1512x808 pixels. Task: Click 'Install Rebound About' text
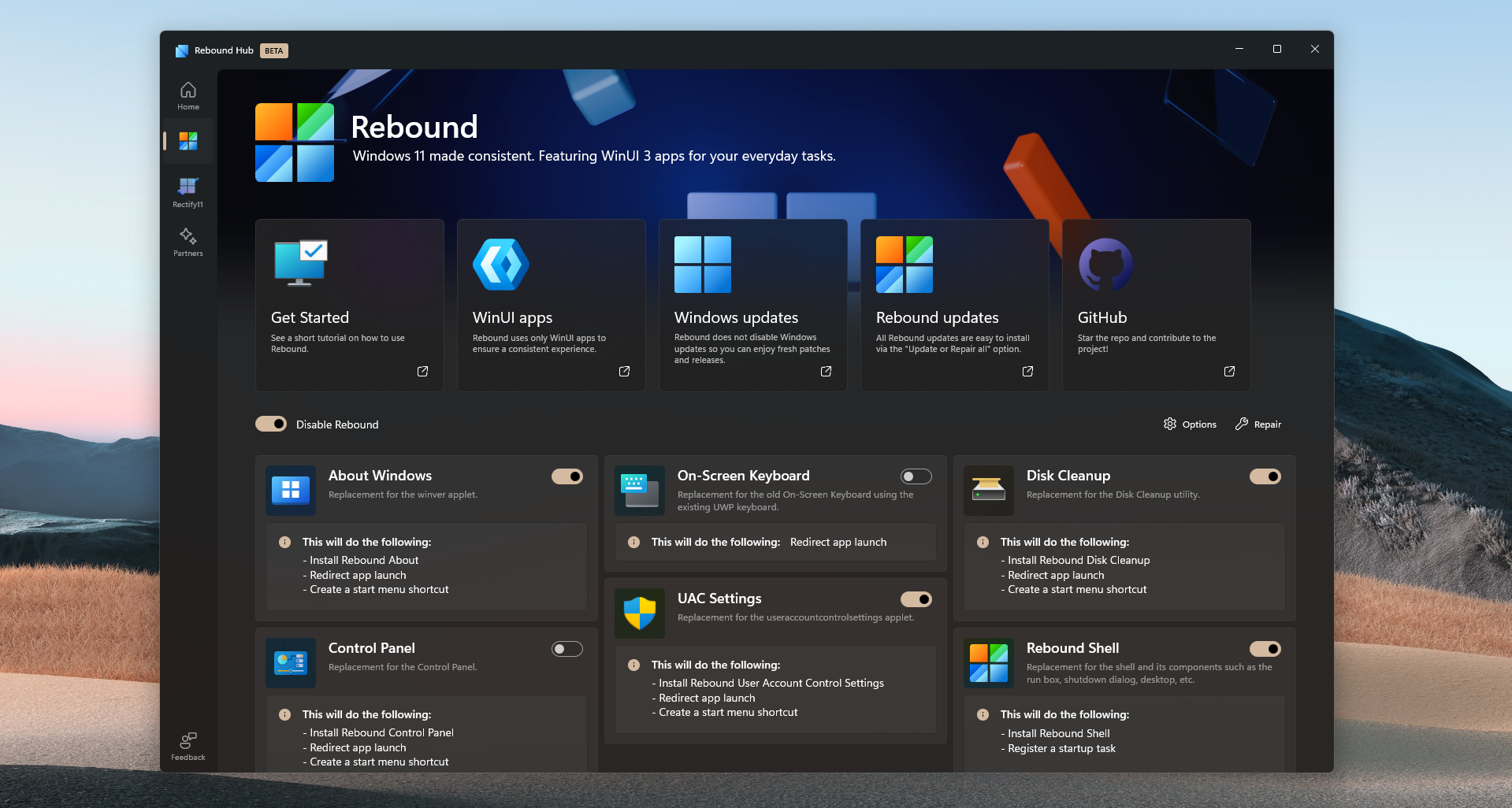364,560
